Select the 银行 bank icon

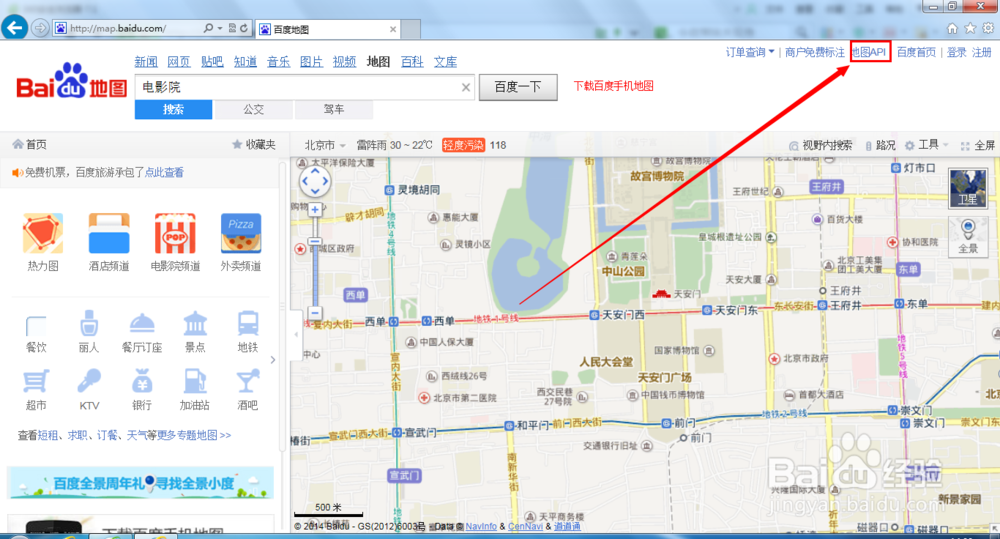[x=142, y=381]
